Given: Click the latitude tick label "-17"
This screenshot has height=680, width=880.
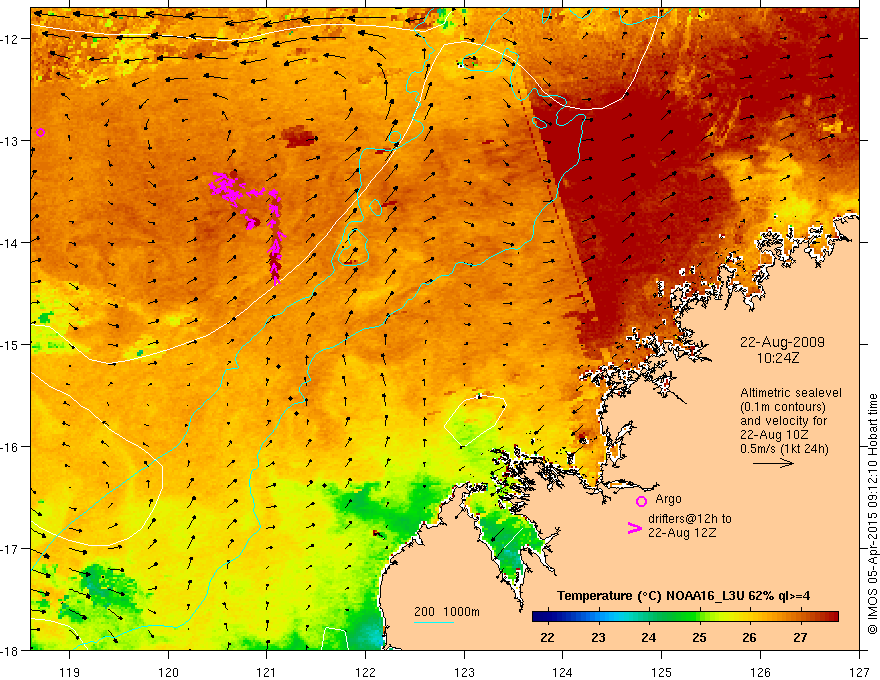Looking at the screenshot, I should pyautogui.click(x=10, y=548).
